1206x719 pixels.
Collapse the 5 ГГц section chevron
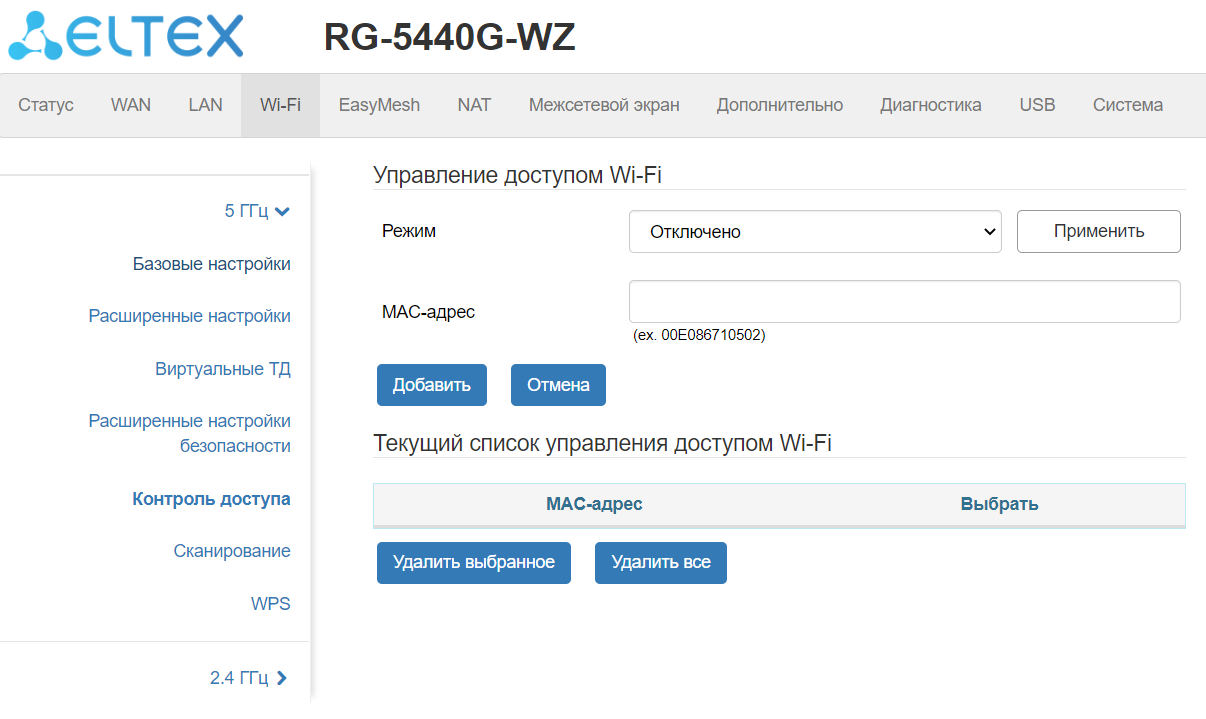282,211
